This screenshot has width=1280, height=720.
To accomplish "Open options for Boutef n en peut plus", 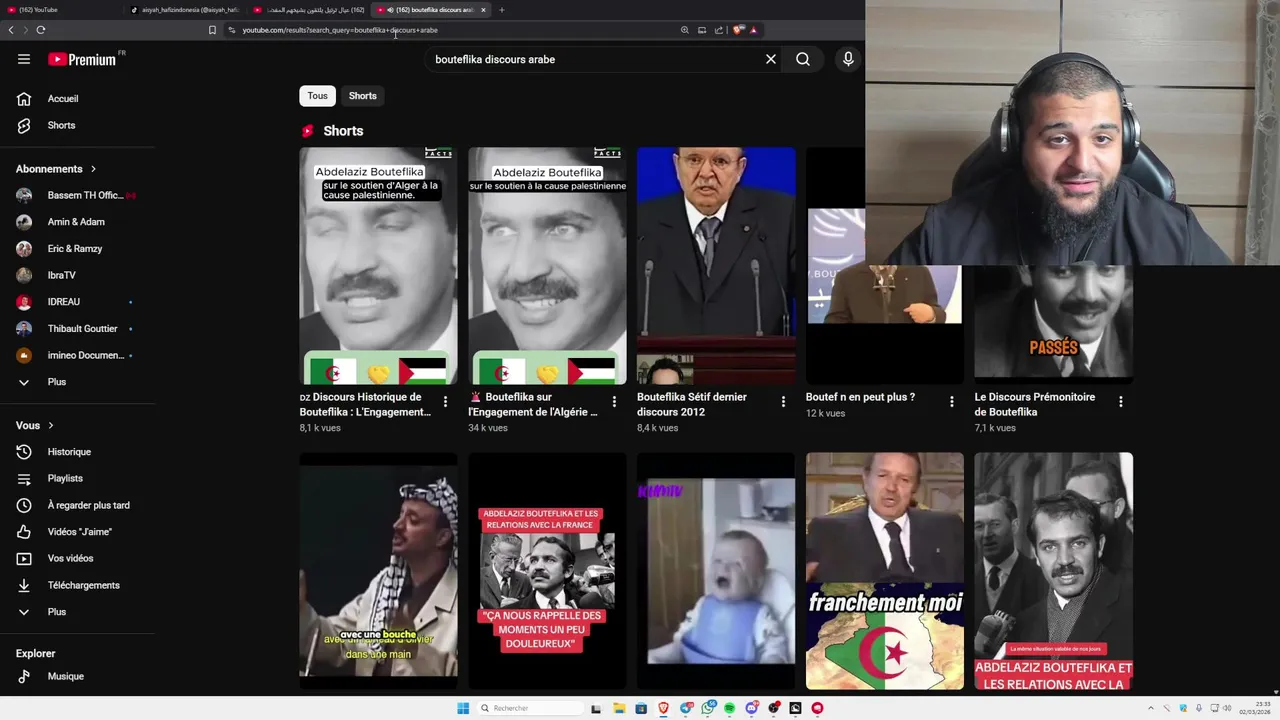I will click(951, 401).
